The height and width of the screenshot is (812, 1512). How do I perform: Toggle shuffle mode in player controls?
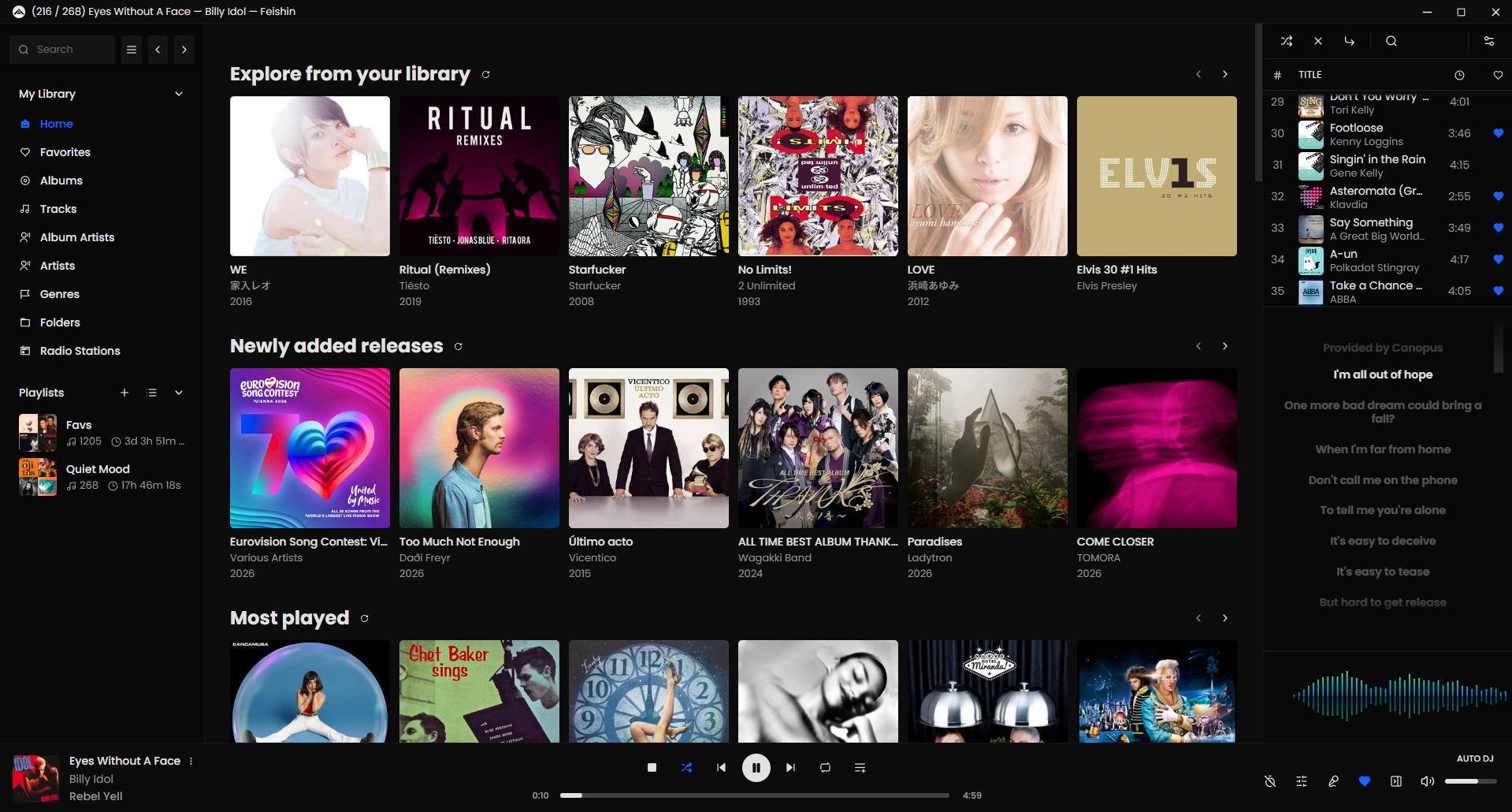(x=686, y=767)
